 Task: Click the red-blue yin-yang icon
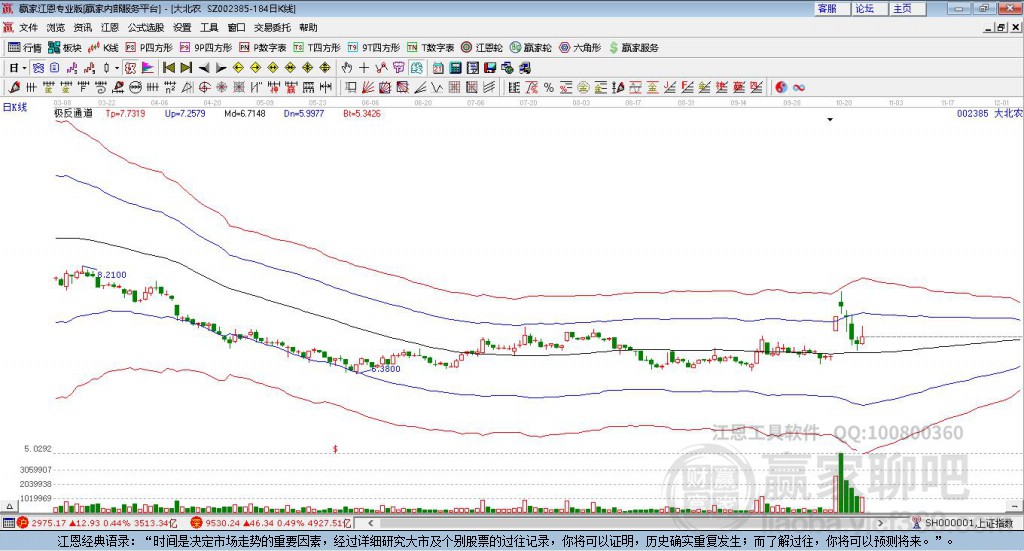781,87
